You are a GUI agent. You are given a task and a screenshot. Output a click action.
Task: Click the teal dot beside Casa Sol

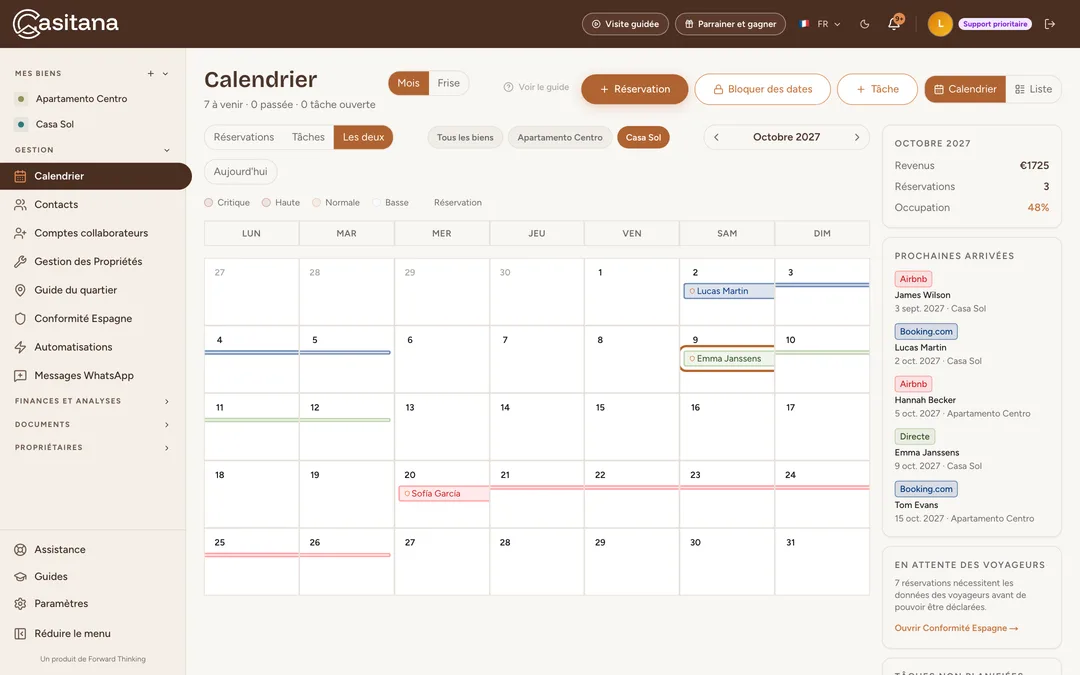pos(21,124)
